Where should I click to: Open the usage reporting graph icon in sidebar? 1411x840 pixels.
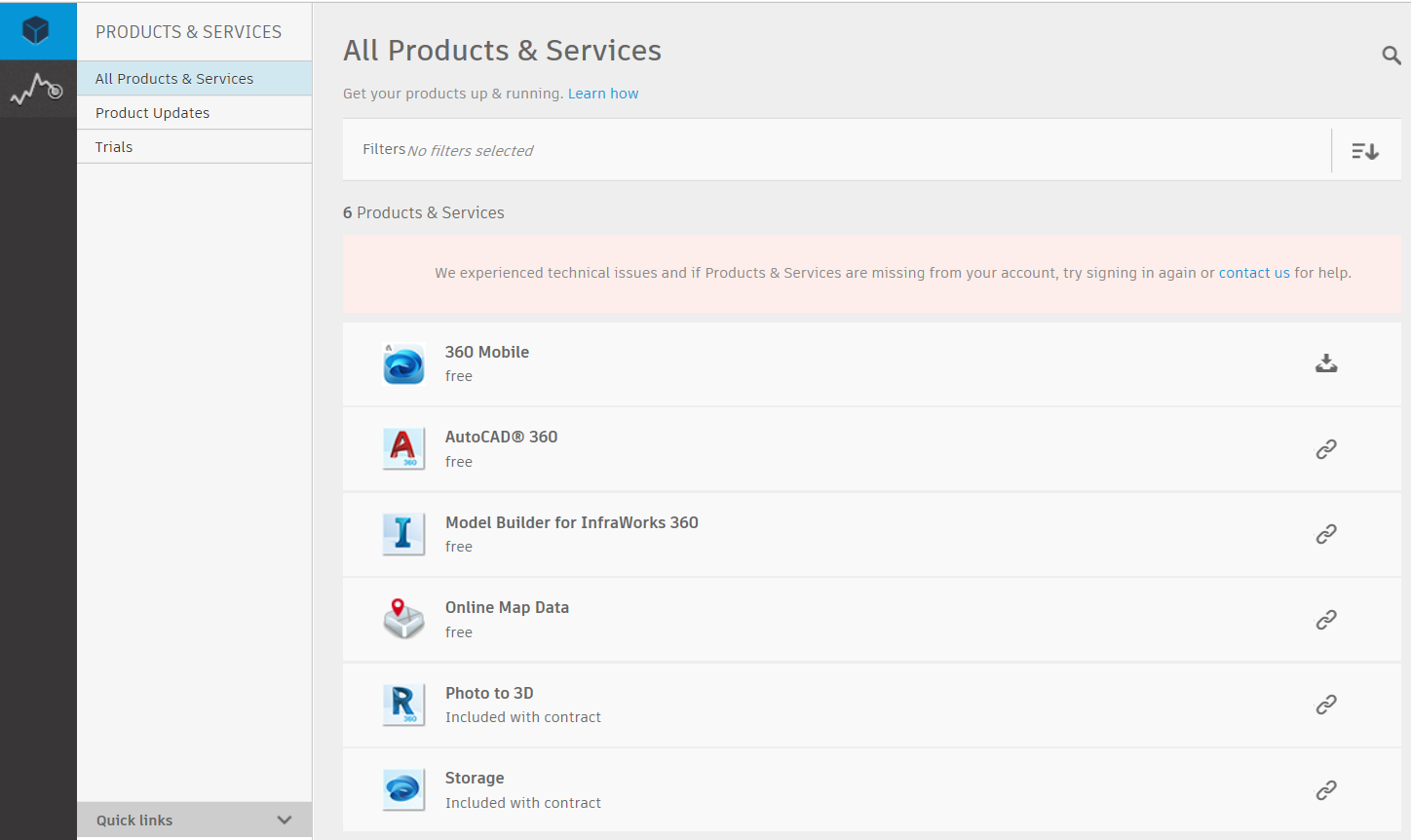(x=37, y=90)
